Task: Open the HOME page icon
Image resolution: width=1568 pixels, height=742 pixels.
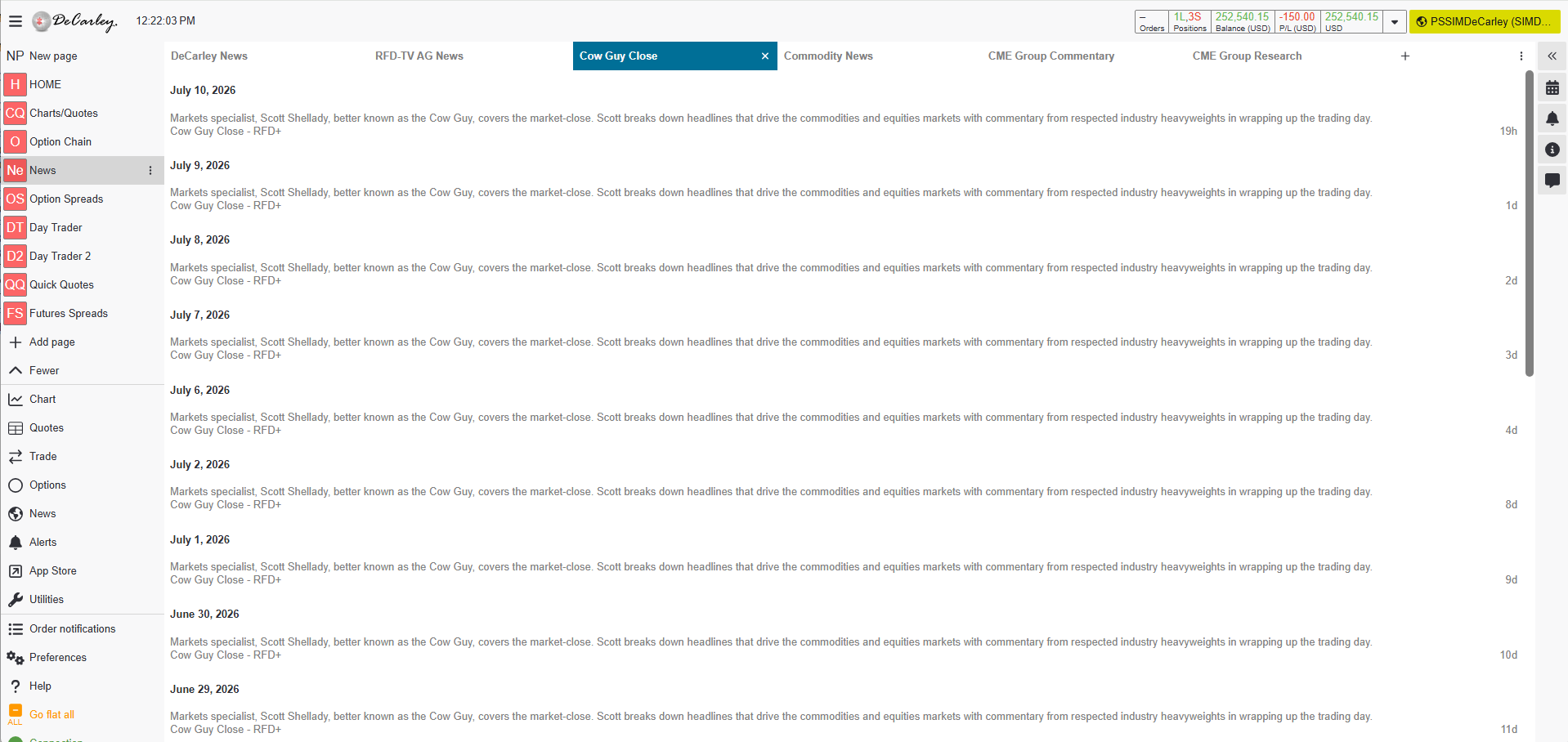Action: pos(15,84)
